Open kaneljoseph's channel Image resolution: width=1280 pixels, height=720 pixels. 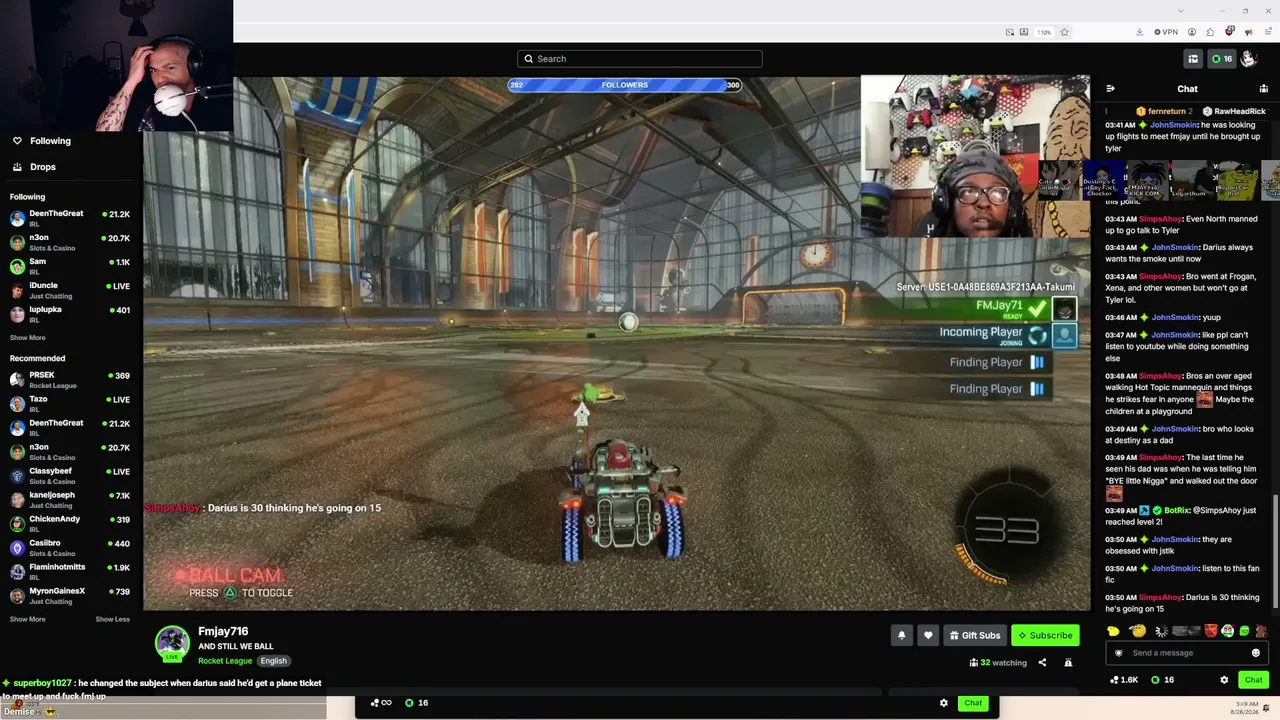coord(70,499)
